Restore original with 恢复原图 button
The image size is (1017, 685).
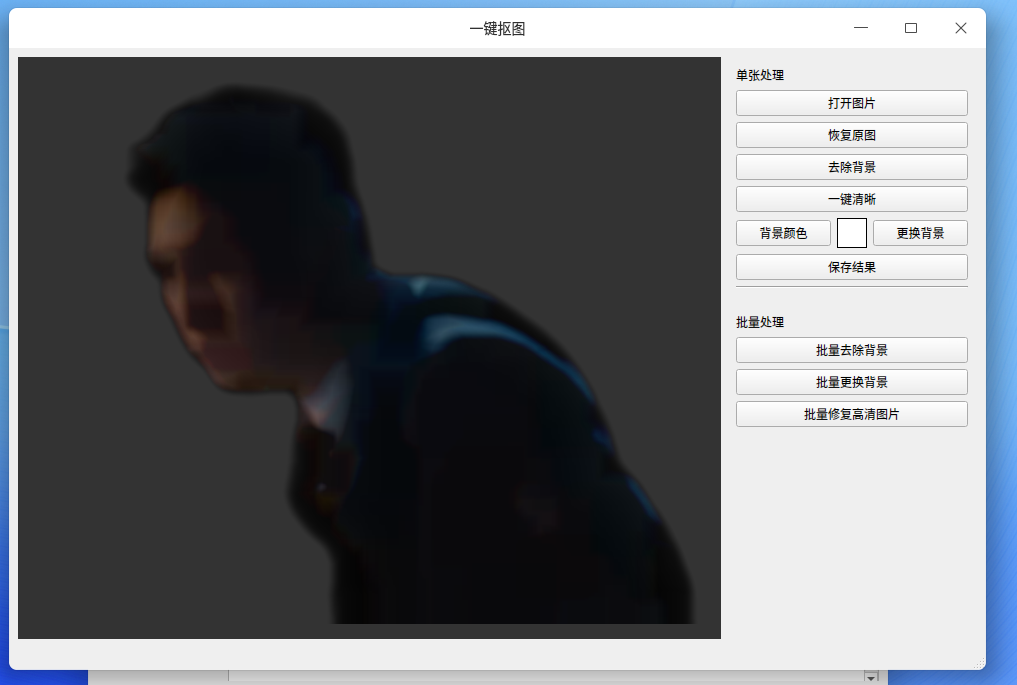[852, 135]
